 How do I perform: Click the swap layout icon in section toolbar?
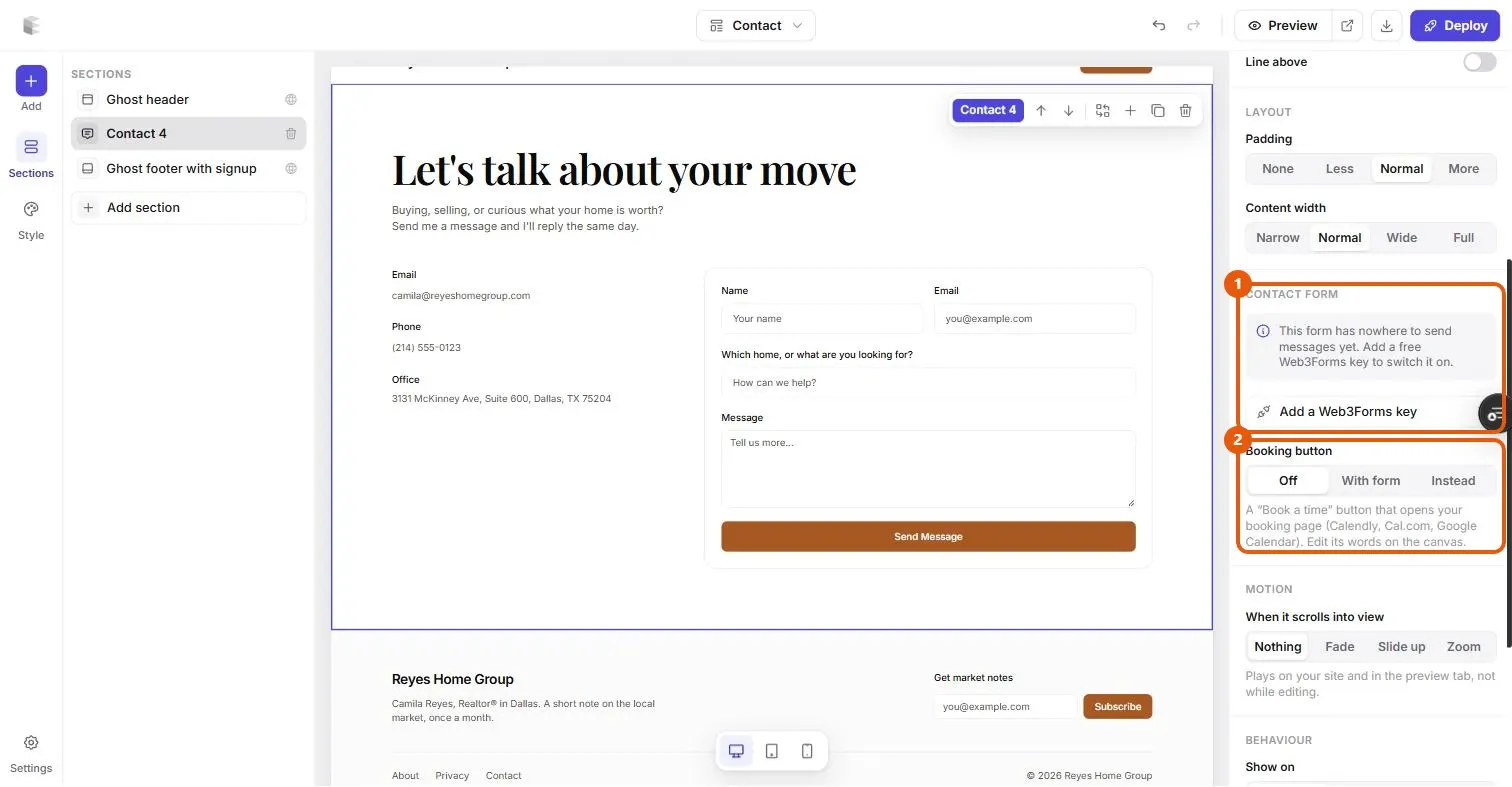(1103, 111)
